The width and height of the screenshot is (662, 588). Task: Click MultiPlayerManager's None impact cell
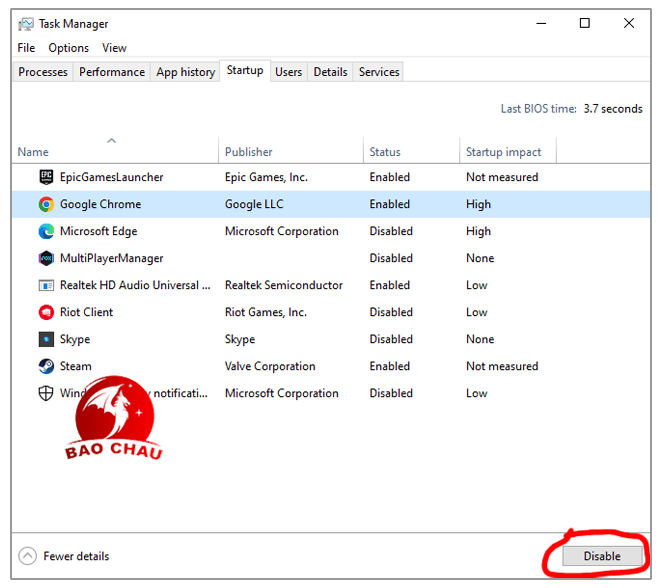coord(480,258)
